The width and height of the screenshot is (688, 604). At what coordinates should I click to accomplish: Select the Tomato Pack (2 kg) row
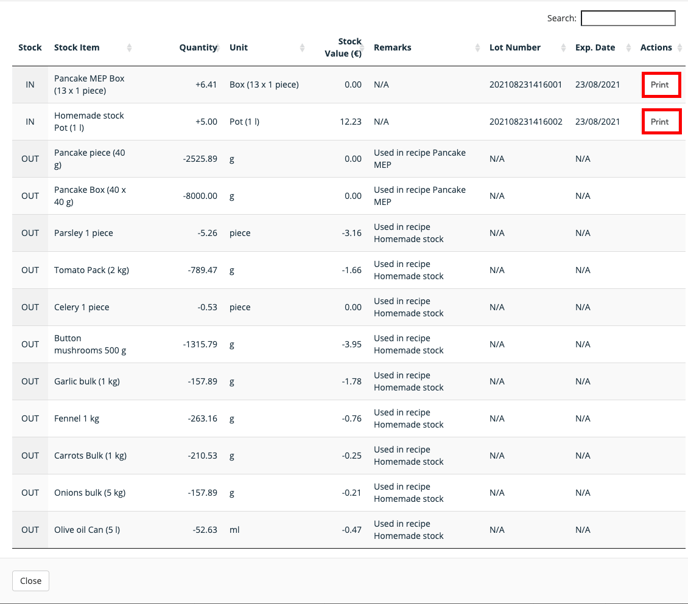(349, 270)
